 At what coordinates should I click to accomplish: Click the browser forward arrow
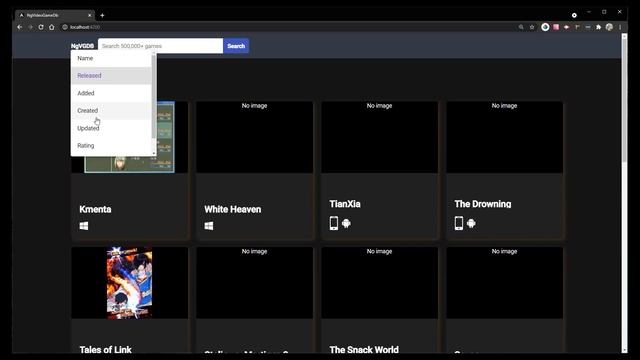[30, 27]
